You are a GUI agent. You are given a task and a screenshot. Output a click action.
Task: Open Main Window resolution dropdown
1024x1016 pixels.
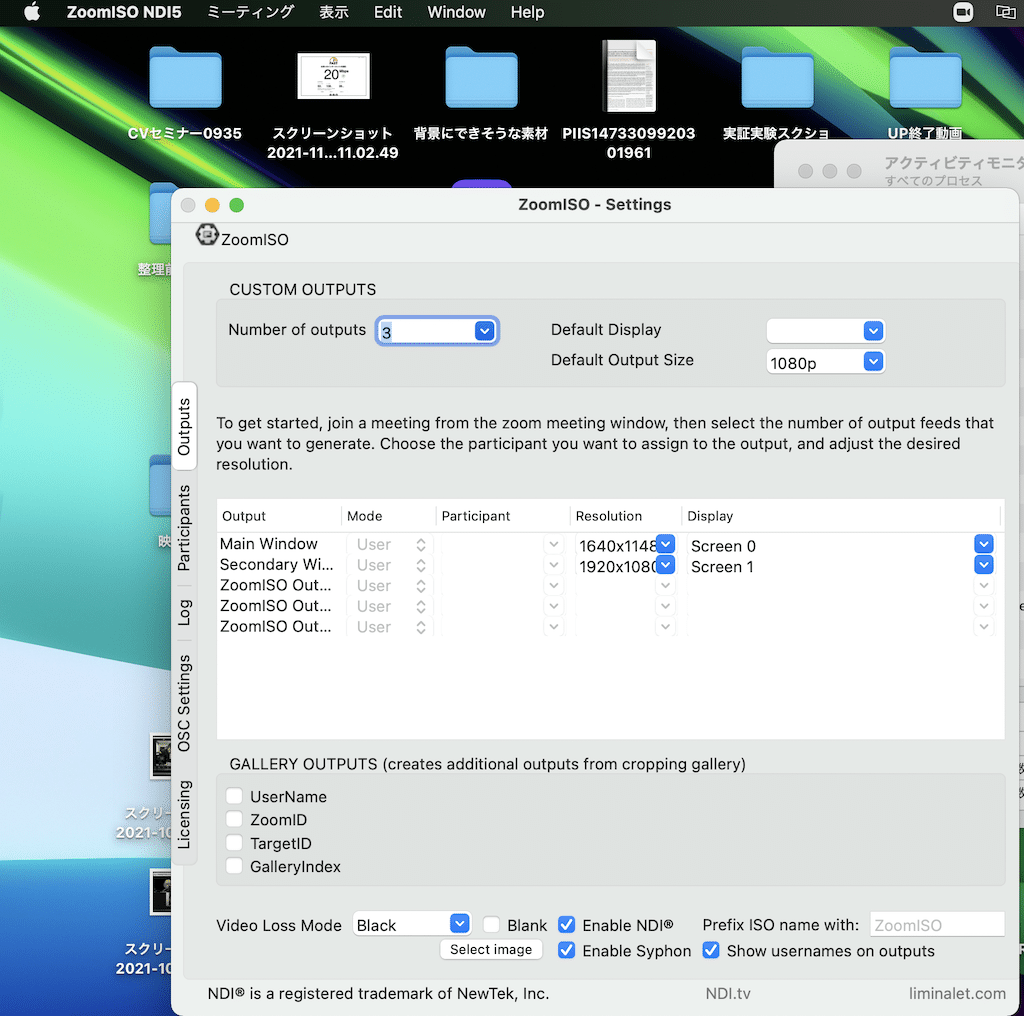[665, 544]
